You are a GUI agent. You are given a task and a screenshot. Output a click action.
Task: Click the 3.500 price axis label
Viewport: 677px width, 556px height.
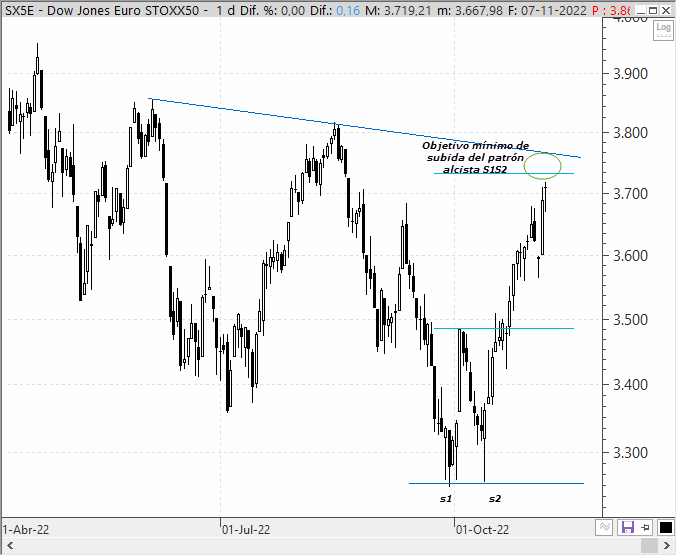pyautogui.click(x=631, y=320)
